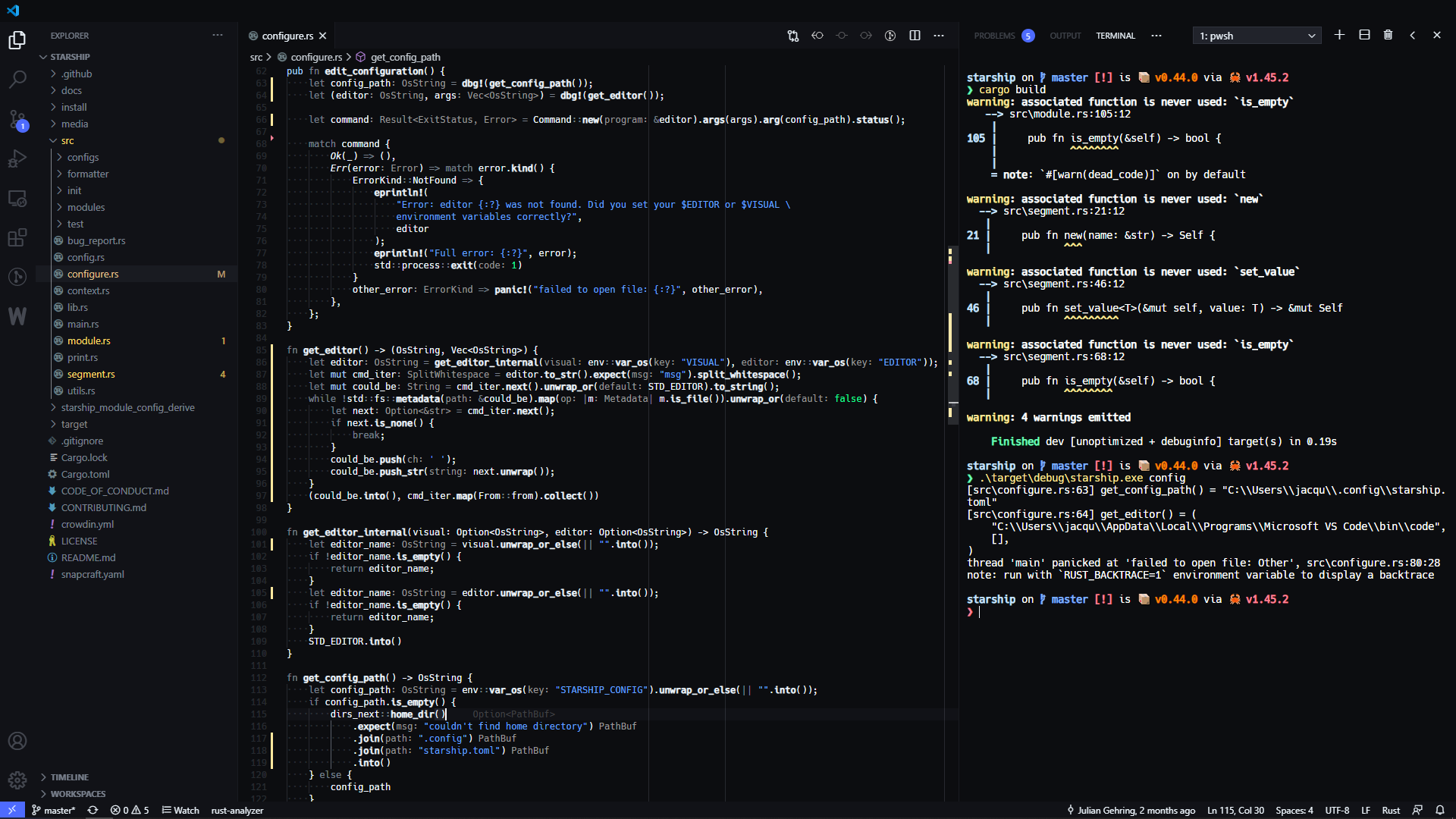Screen dimensions: 1456x819
Task: Click rust-analyzer in the status bar
Action: [x=237, y=810]
